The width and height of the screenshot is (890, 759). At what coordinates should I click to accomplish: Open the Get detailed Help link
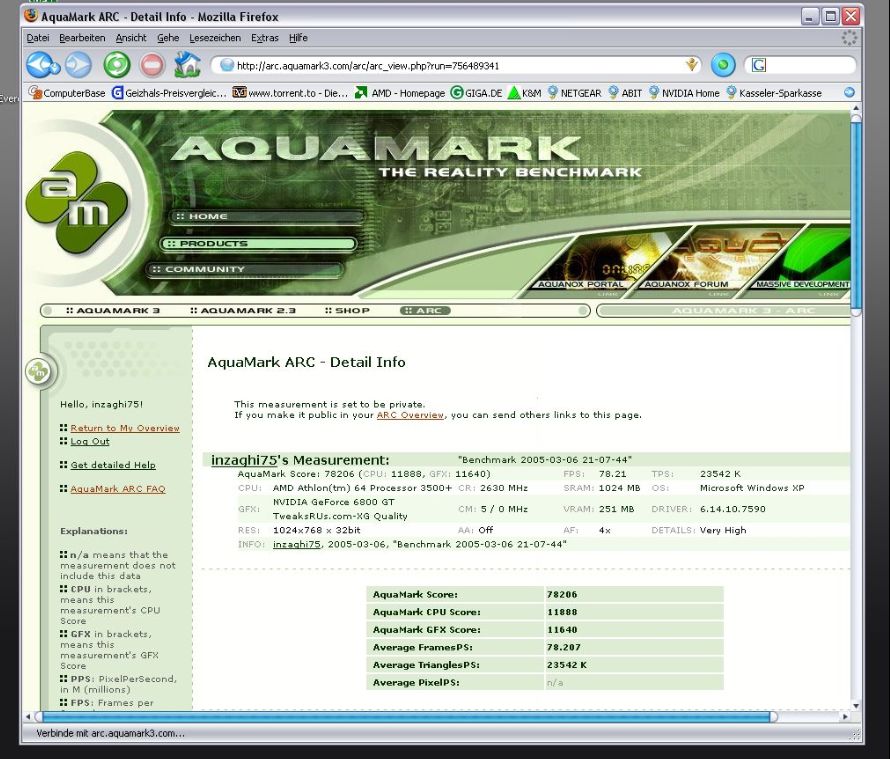pyautogui.click(x=113, y=465)
